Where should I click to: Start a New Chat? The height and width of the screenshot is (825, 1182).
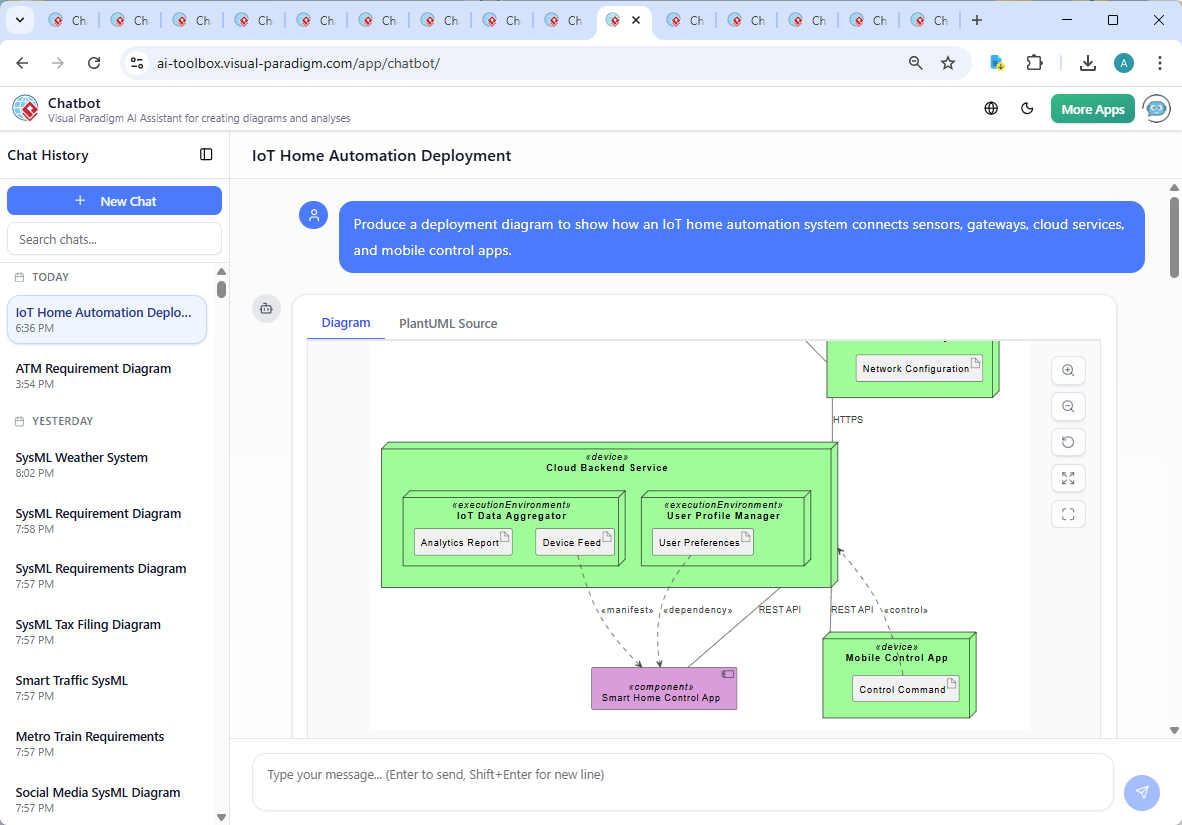point(114,201)
